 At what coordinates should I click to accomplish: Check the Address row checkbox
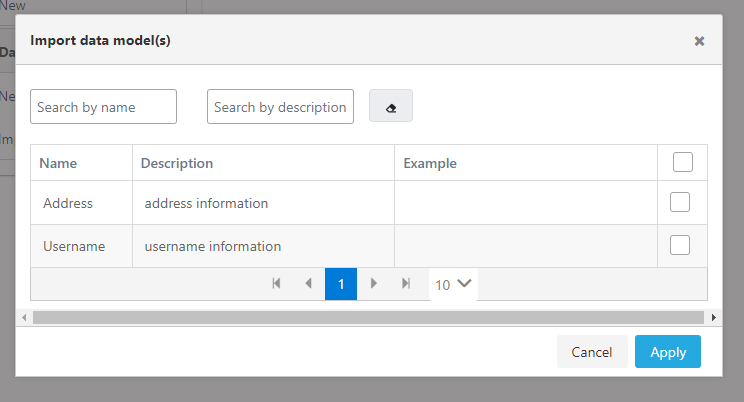[680, 202]
